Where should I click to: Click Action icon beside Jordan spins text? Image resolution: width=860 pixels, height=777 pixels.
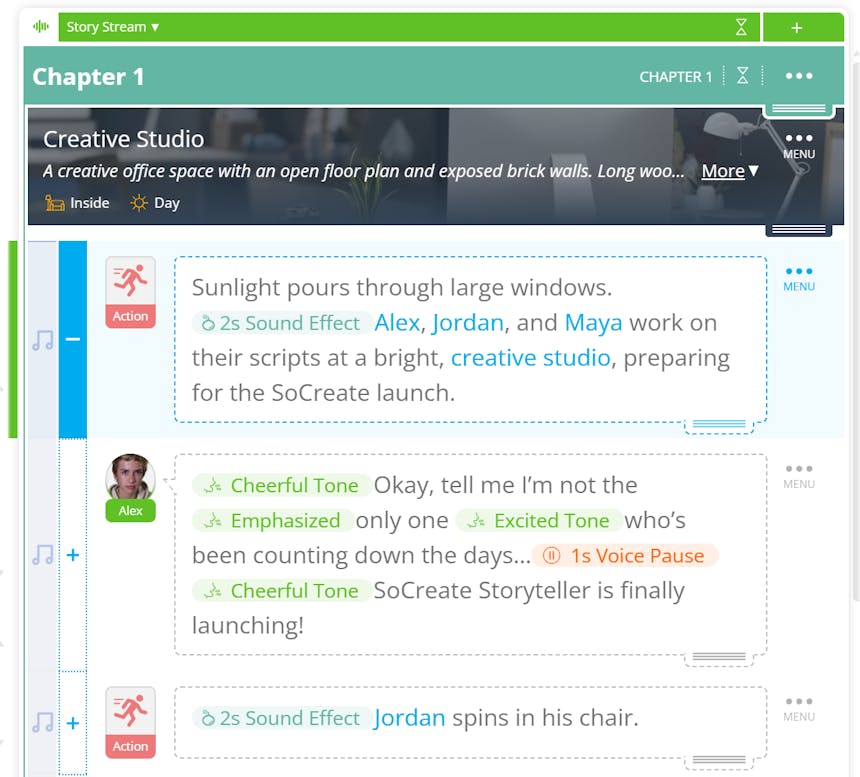(131, 723)
